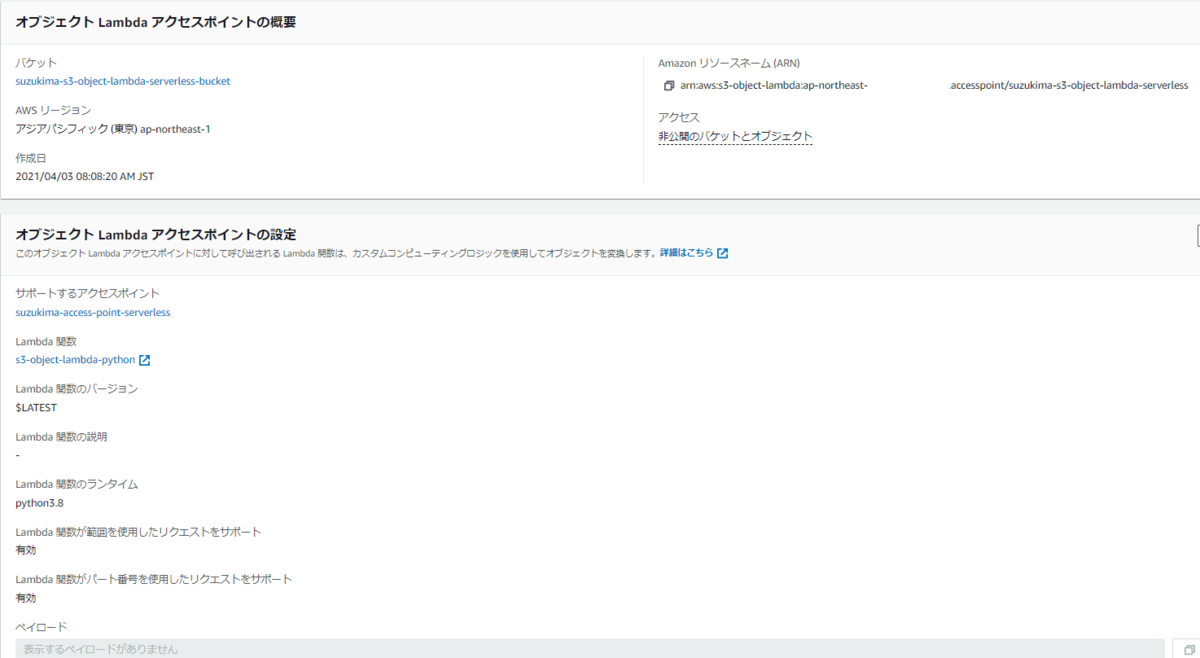Select 有効 under part number request support
This screenshot has width=1200, height=658.
(x=24, y=597)
